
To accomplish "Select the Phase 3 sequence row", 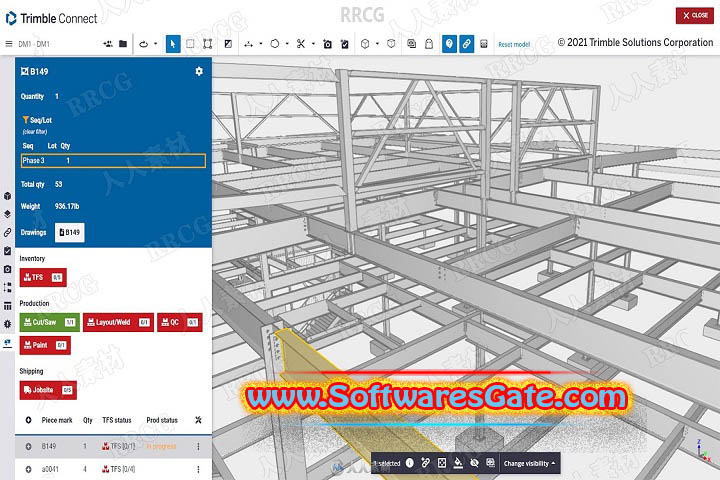I will coord(113,160).
